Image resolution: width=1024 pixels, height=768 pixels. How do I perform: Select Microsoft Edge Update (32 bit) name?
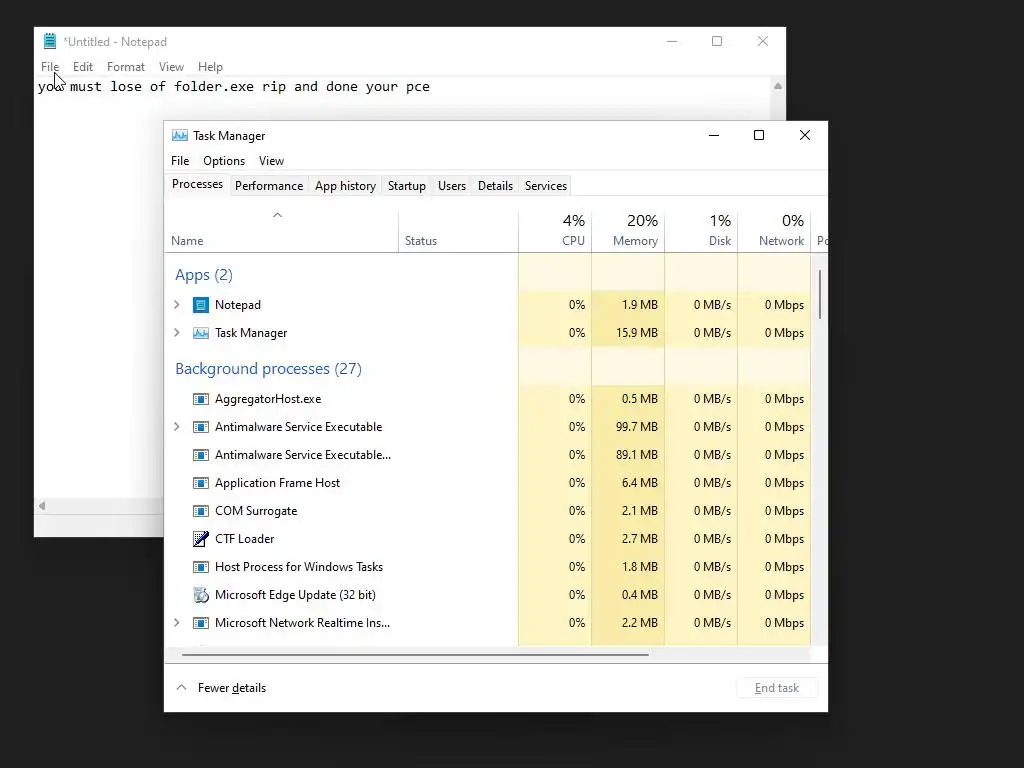tap(295, 595)
